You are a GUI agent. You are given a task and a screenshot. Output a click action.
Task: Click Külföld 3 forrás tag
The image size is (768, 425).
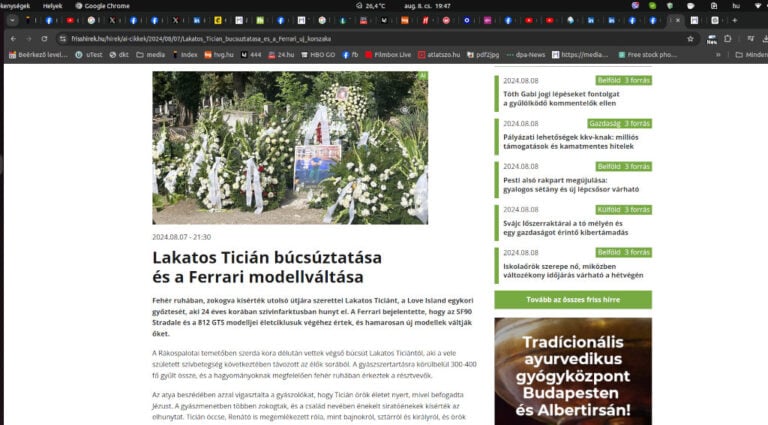click(x=624, y=210)
